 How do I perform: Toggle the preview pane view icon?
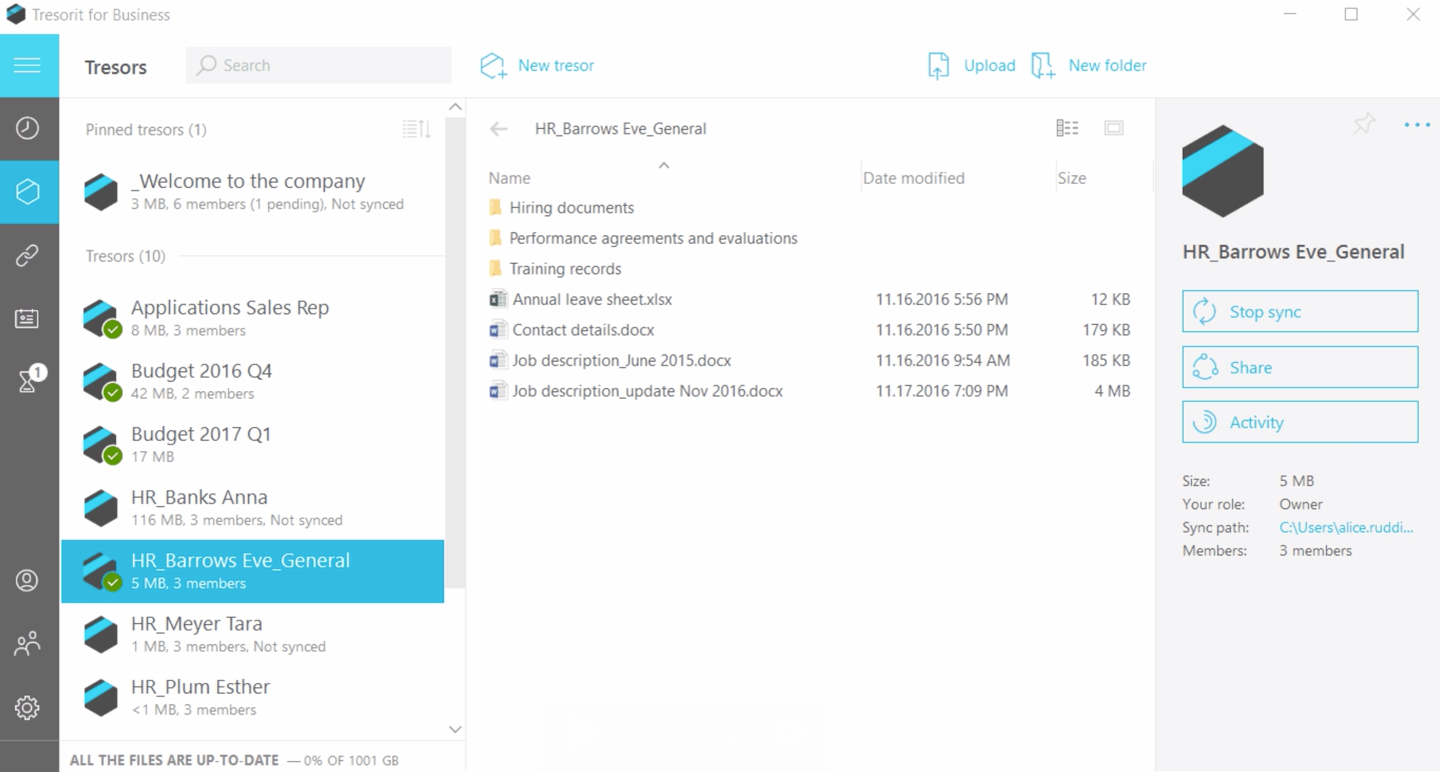tap(1113, 128)
